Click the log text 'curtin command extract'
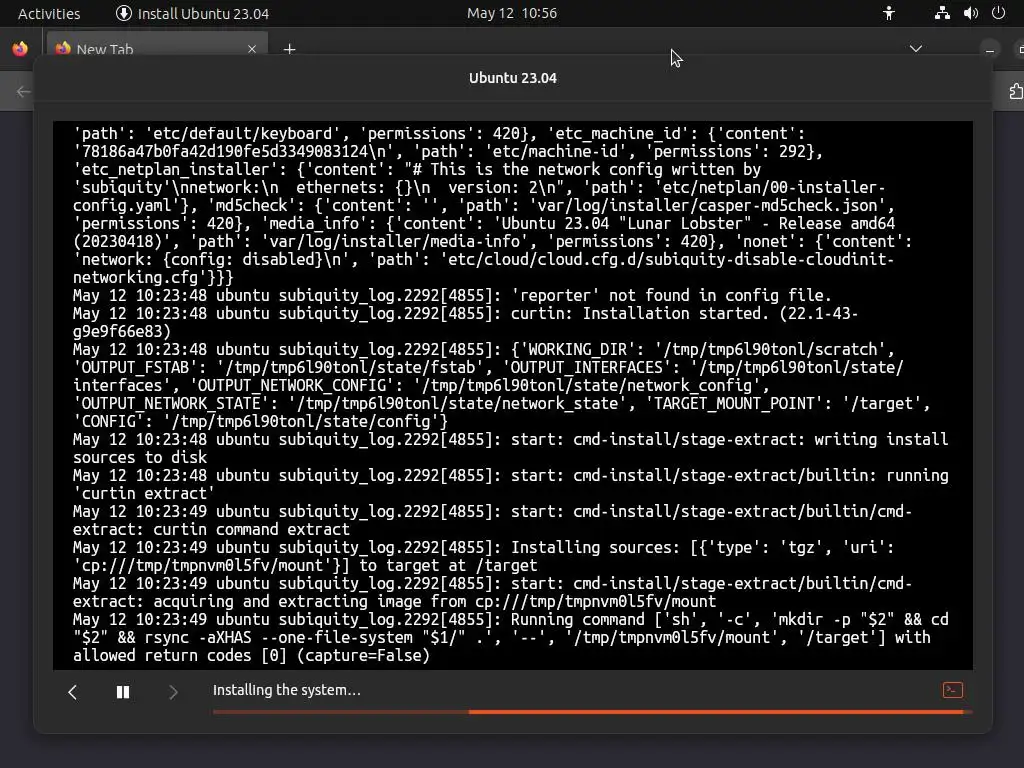1024x768 pixels. [x=251, y=530]
